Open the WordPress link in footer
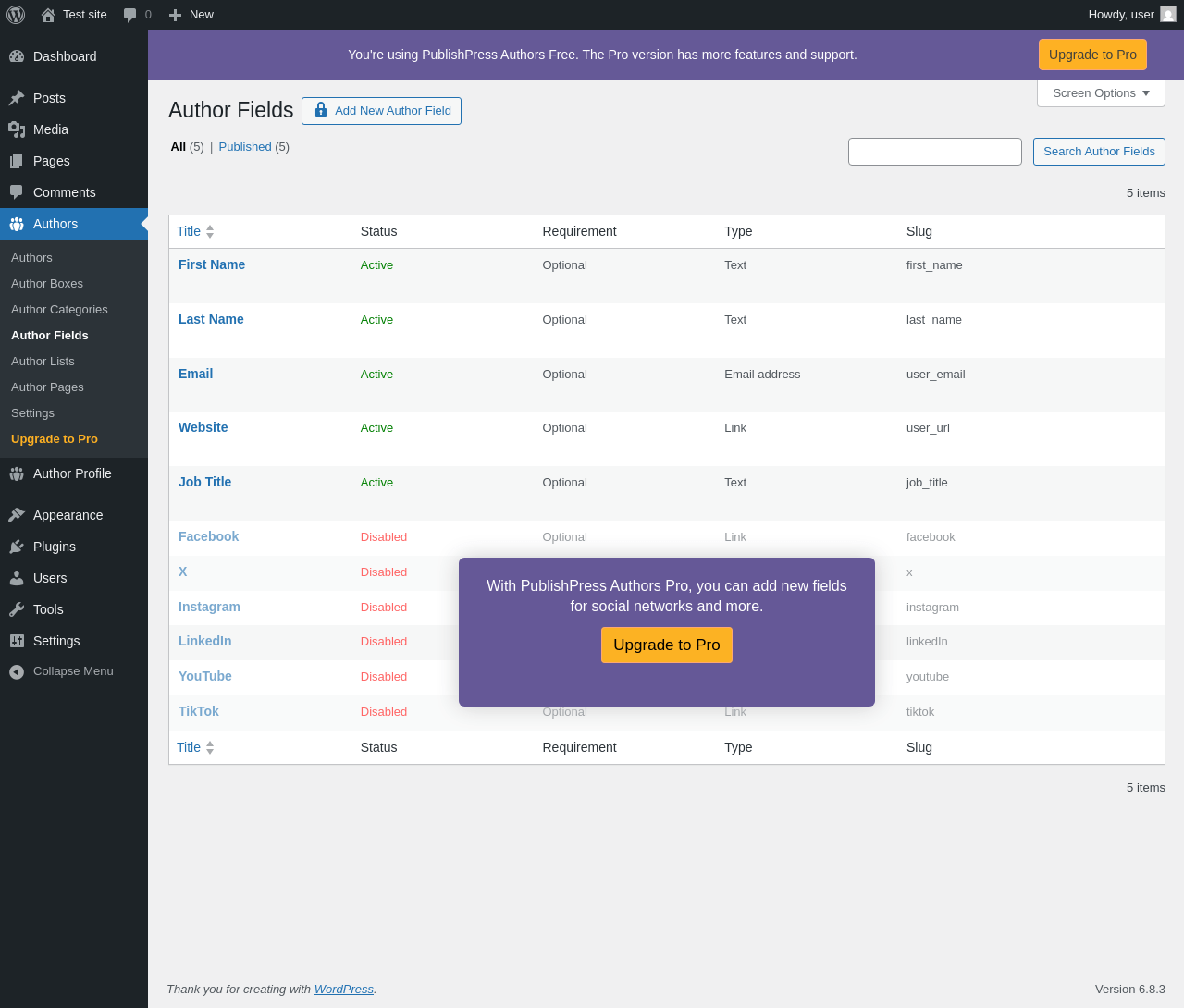Image resolution: width=1184 pixels, height=1008 pixels. [344, 989]
